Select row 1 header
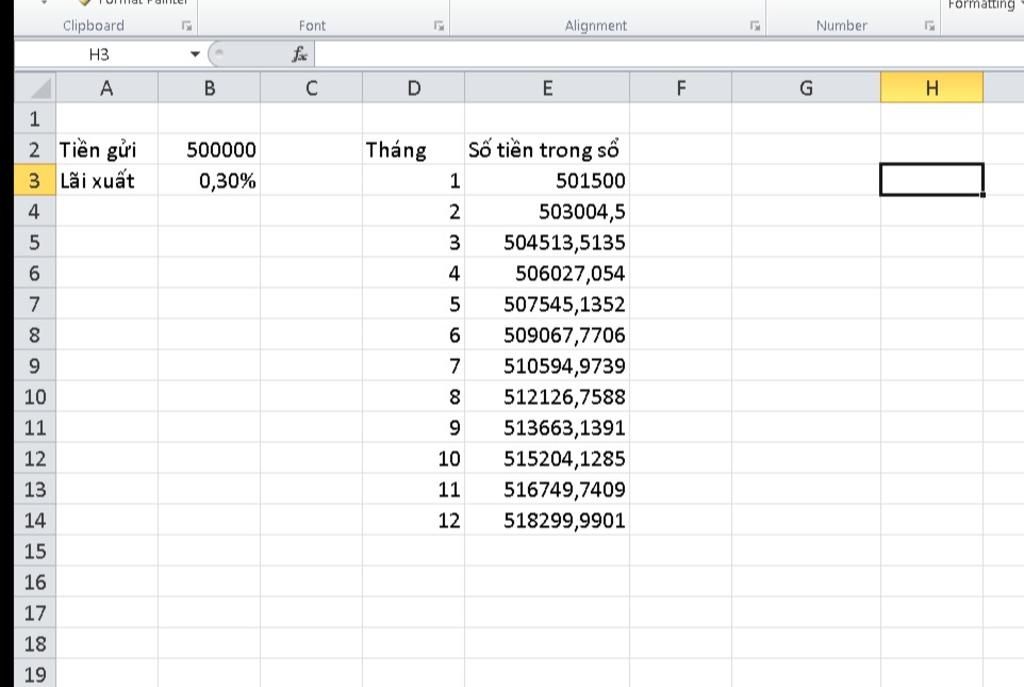The height and width of the screenshot is (687, 1024). [x=35, y=119]
